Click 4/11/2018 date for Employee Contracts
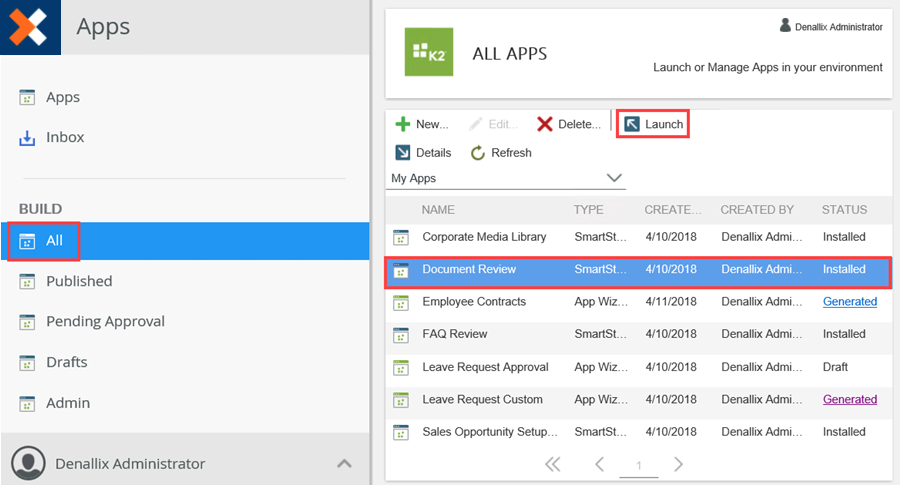Viewport: 900px width, 485px height. 671,302
